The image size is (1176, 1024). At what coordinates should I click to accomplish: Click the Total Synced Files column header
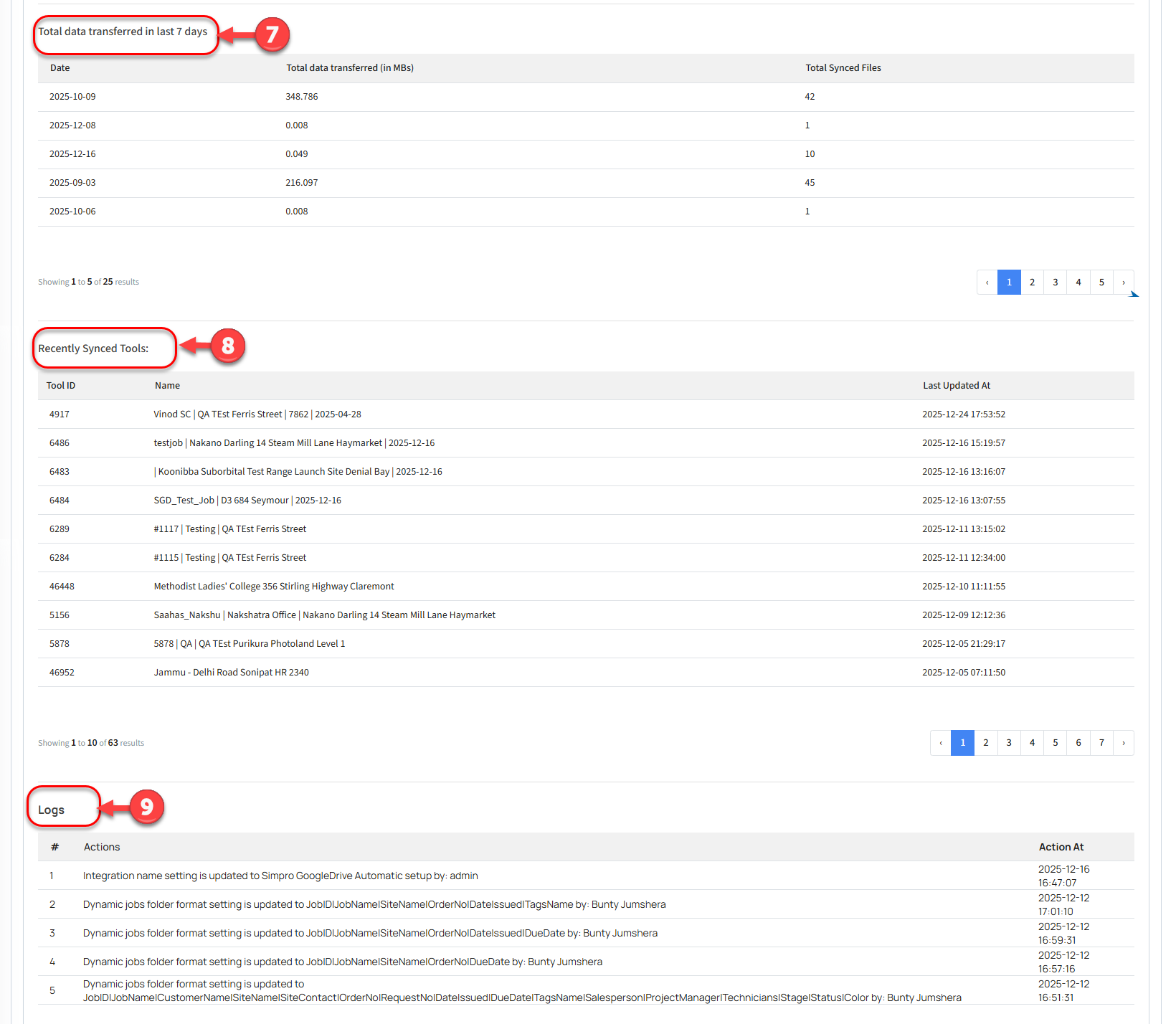(x=843, y=68)
